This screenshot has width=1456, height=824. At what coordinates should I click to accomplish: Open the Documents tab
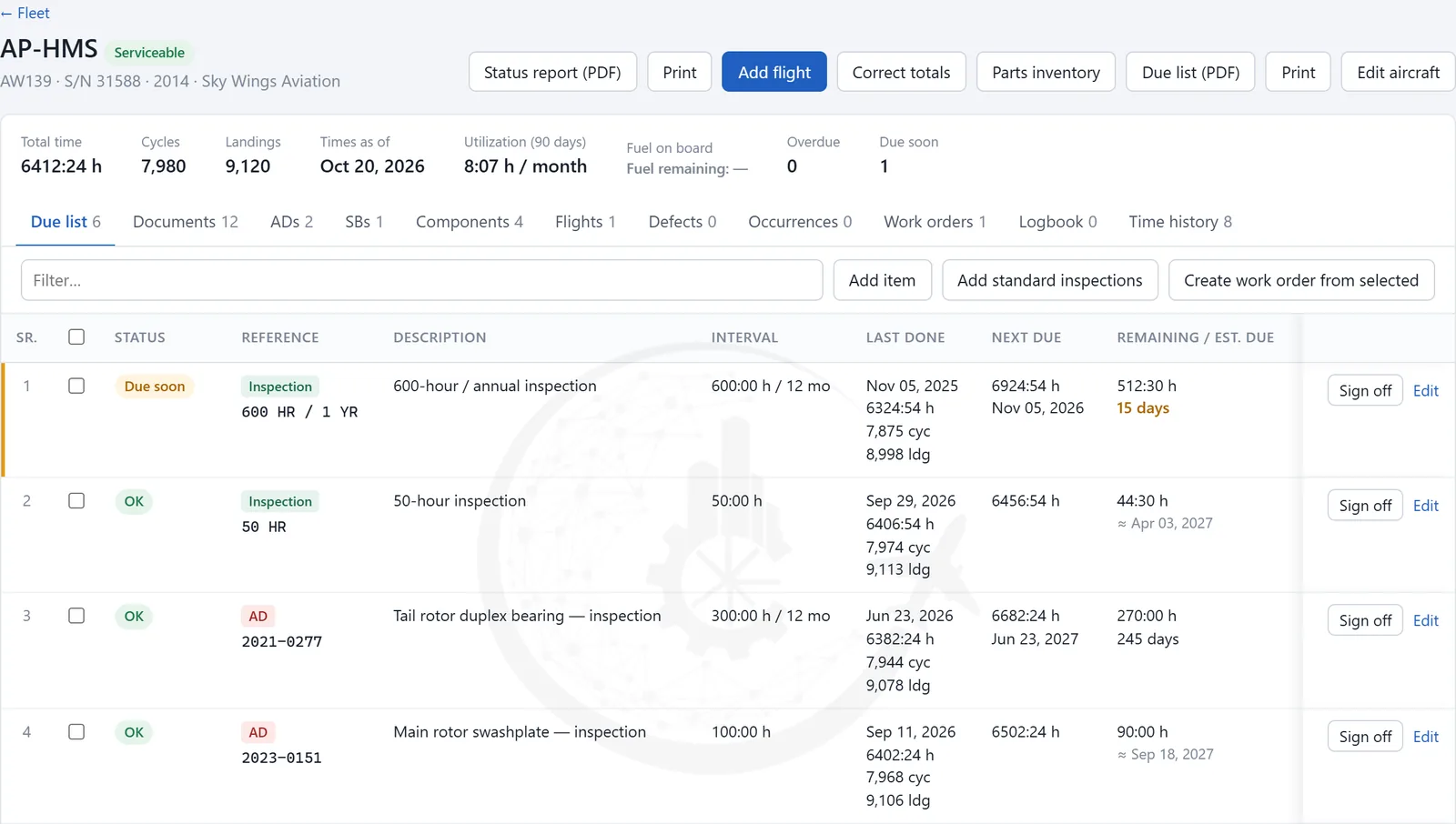point(186,222)
